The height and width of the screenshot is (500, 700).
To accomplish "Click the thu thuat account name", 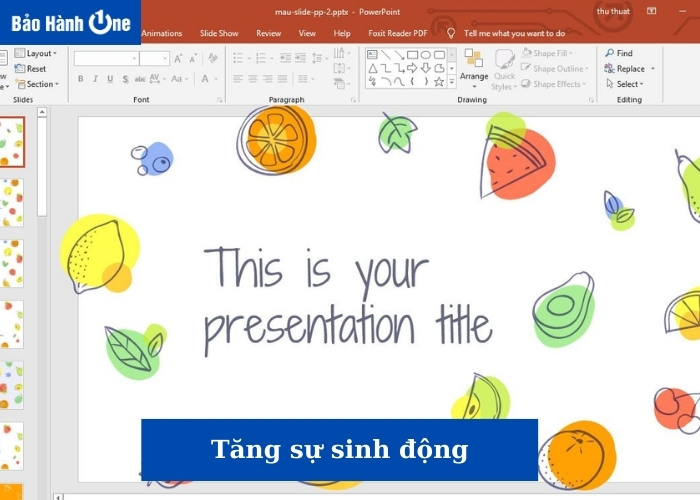I will [x=613, y=11].
